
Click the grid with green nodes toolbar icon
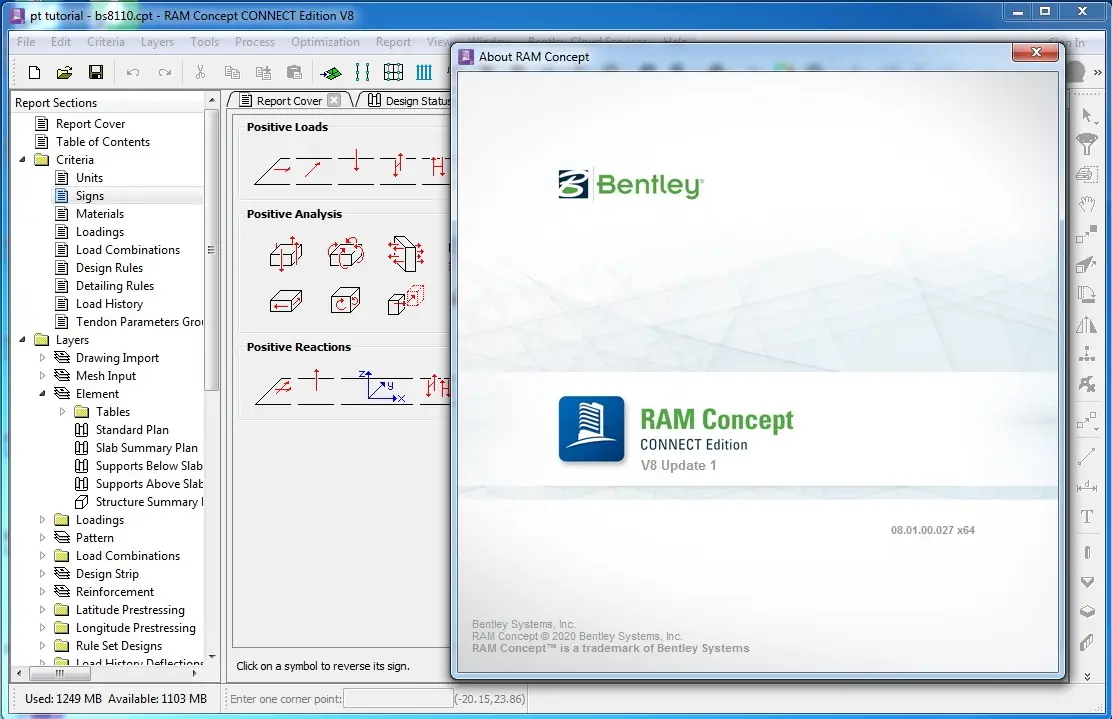pyautogui.click(x=393, y=72)
